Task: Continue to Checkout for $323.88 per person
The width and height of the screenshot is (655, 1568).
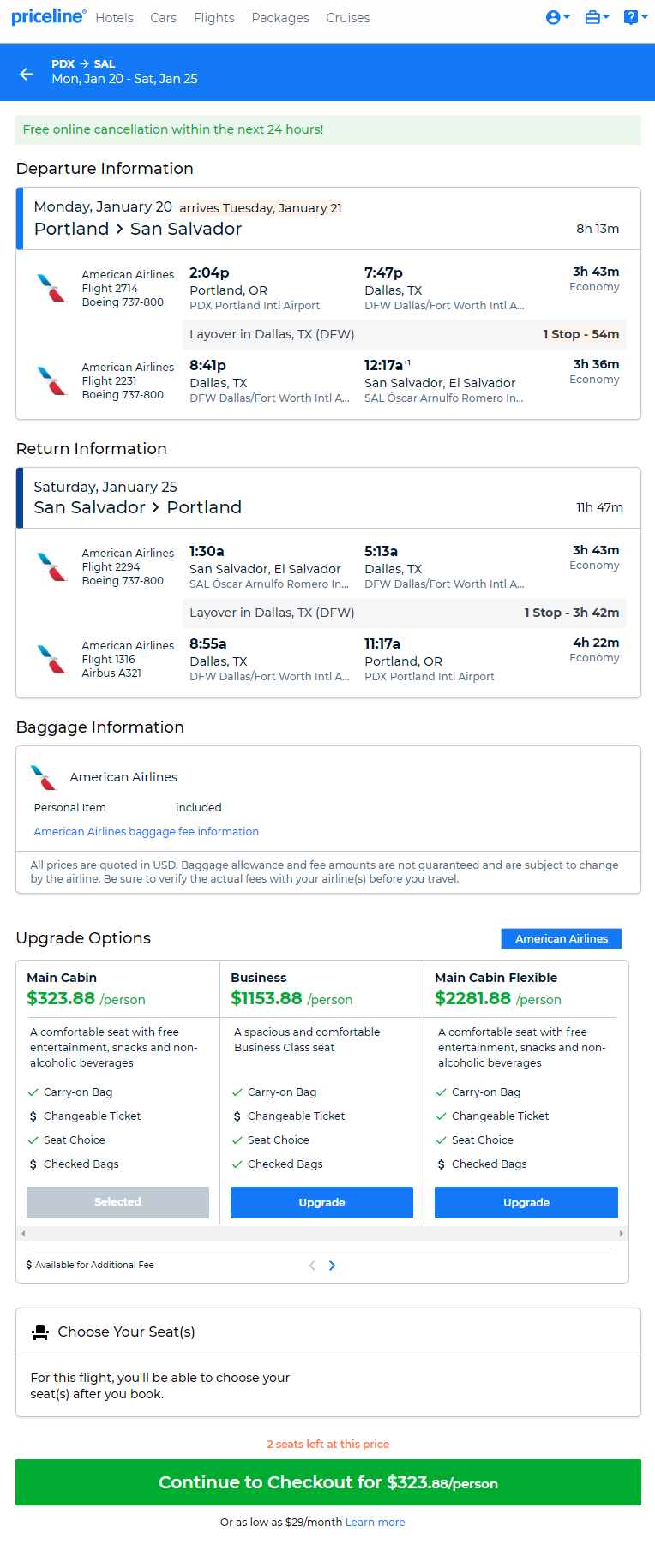Action: pyautogui.click(x=328, y=1482)
